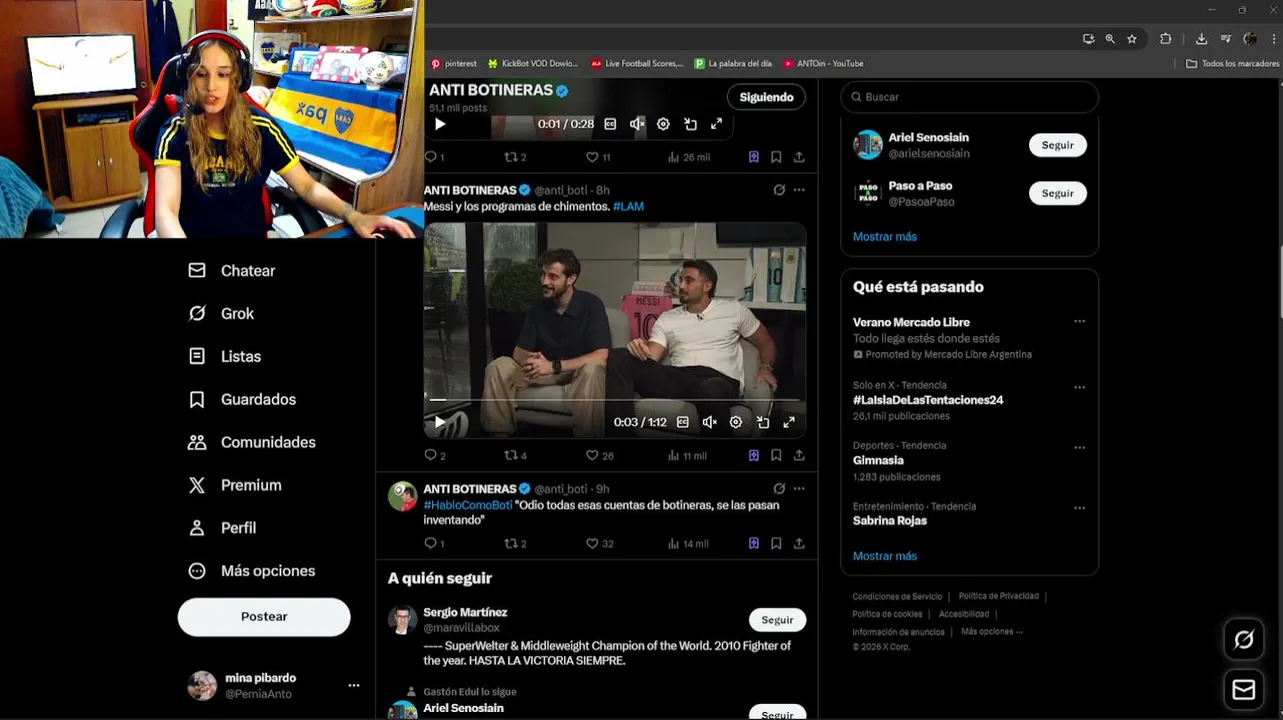Open options for Verano Mercado Libre trend
1283x720 pixels.
pos(1079,321)
